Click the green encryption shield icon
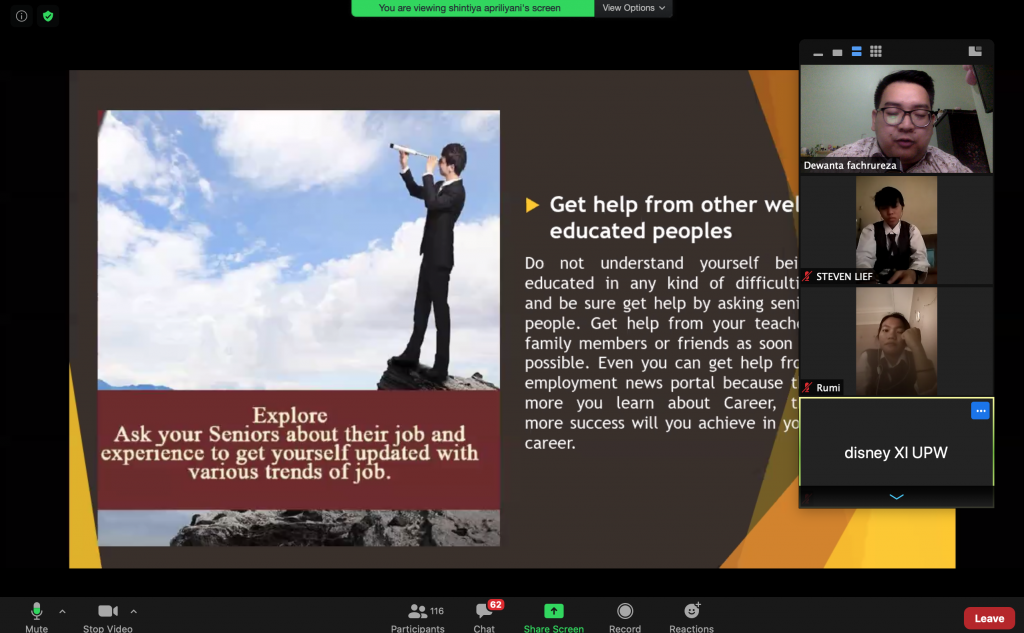 click(x=48, y=16)
